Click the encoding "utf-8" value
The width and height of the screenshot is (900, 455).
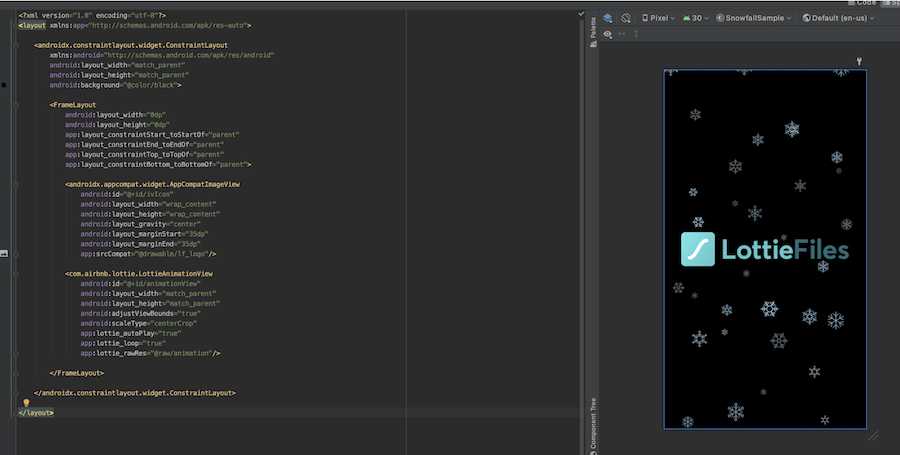point(146,15)
